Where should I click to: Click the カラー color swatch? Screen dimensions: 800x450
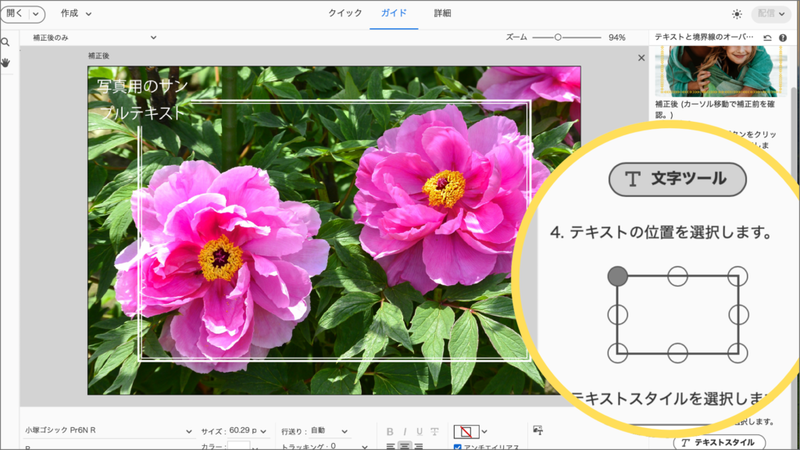[238, 446]
